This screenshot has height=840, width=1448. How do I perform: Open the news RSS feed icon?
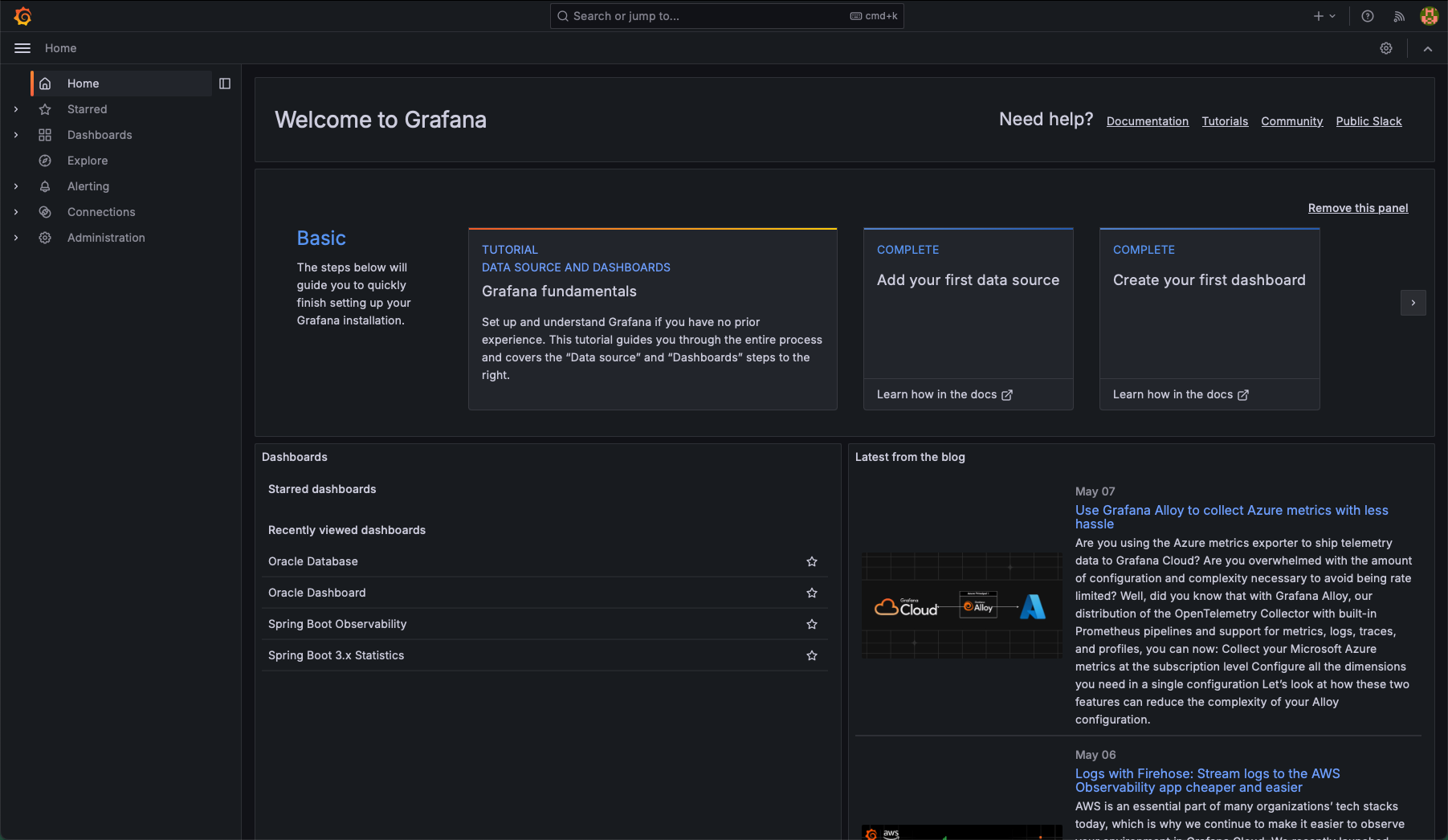pyautogui.click(x=1399, y=16)
